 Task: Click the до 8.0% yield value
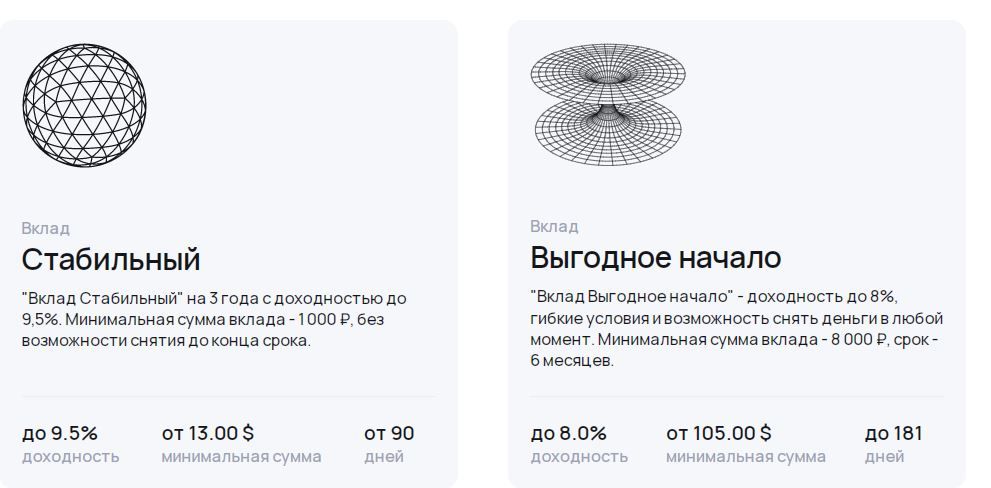pyautogui.click(x=568, y=434)
